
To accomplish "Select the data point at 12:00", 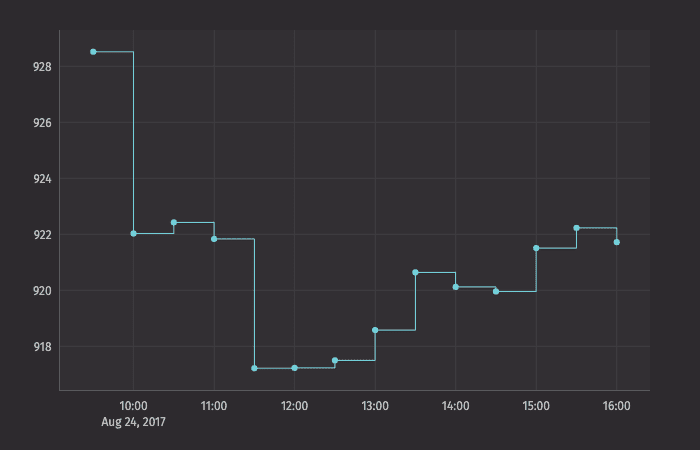I will pos(294,368).
